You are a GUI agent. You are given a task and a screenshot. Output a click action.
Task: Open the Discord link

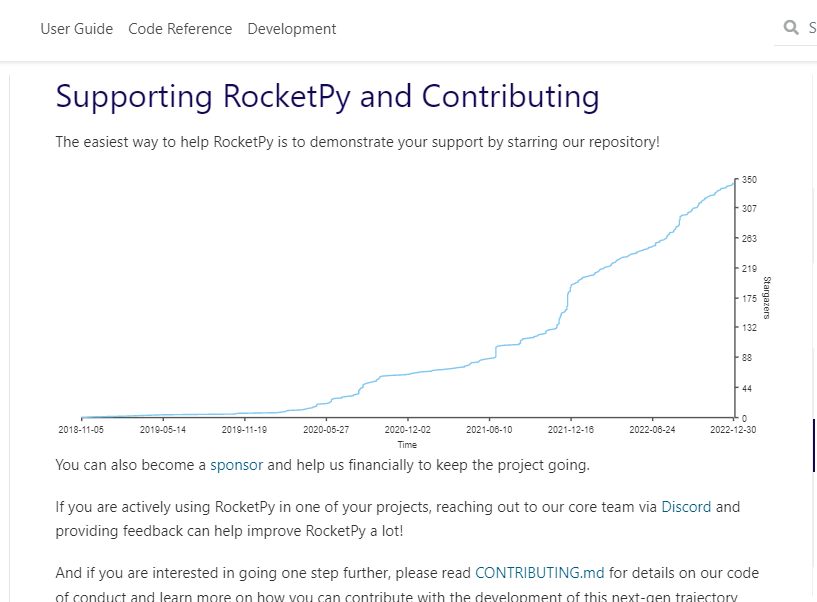pyautogui.click(x=686, y=507)
